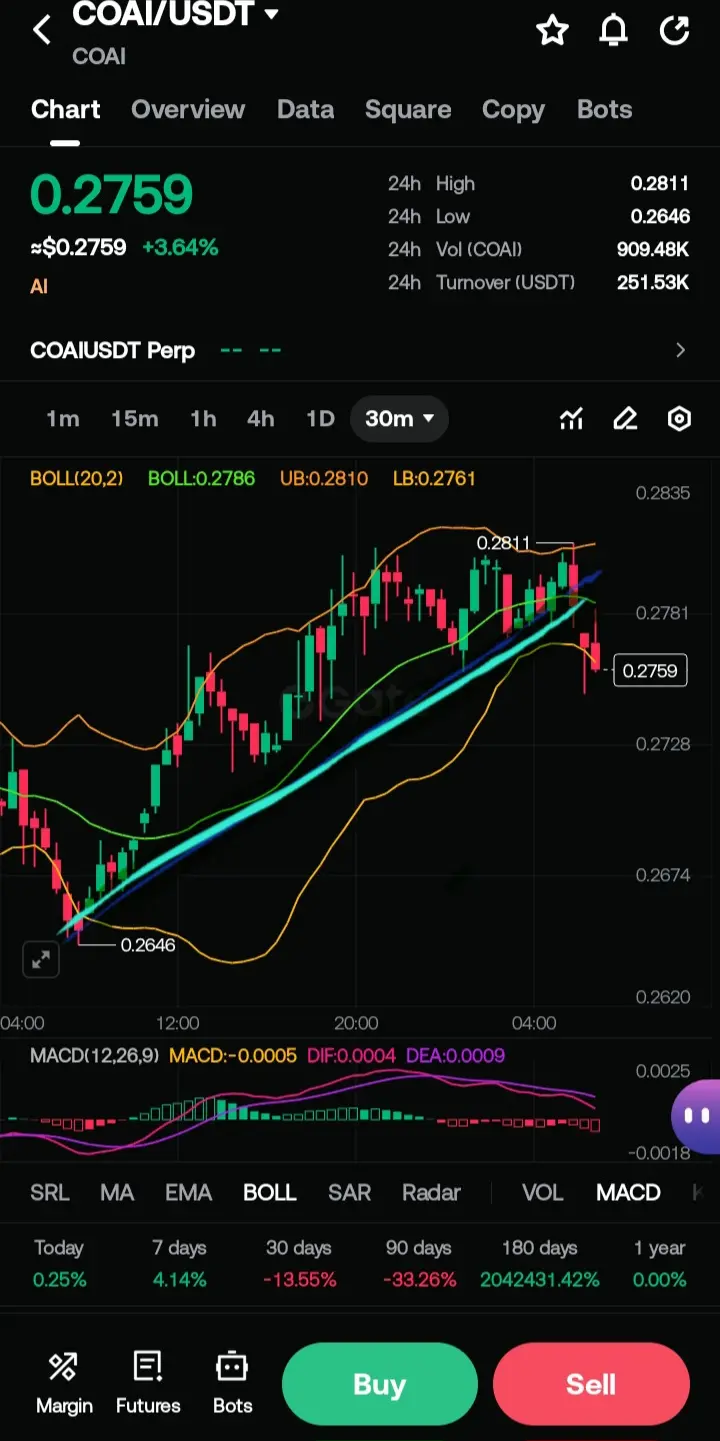This screenshot has height=1441, width=720.
Task: Switch to the Overview tab
Action: pos(188,110)
